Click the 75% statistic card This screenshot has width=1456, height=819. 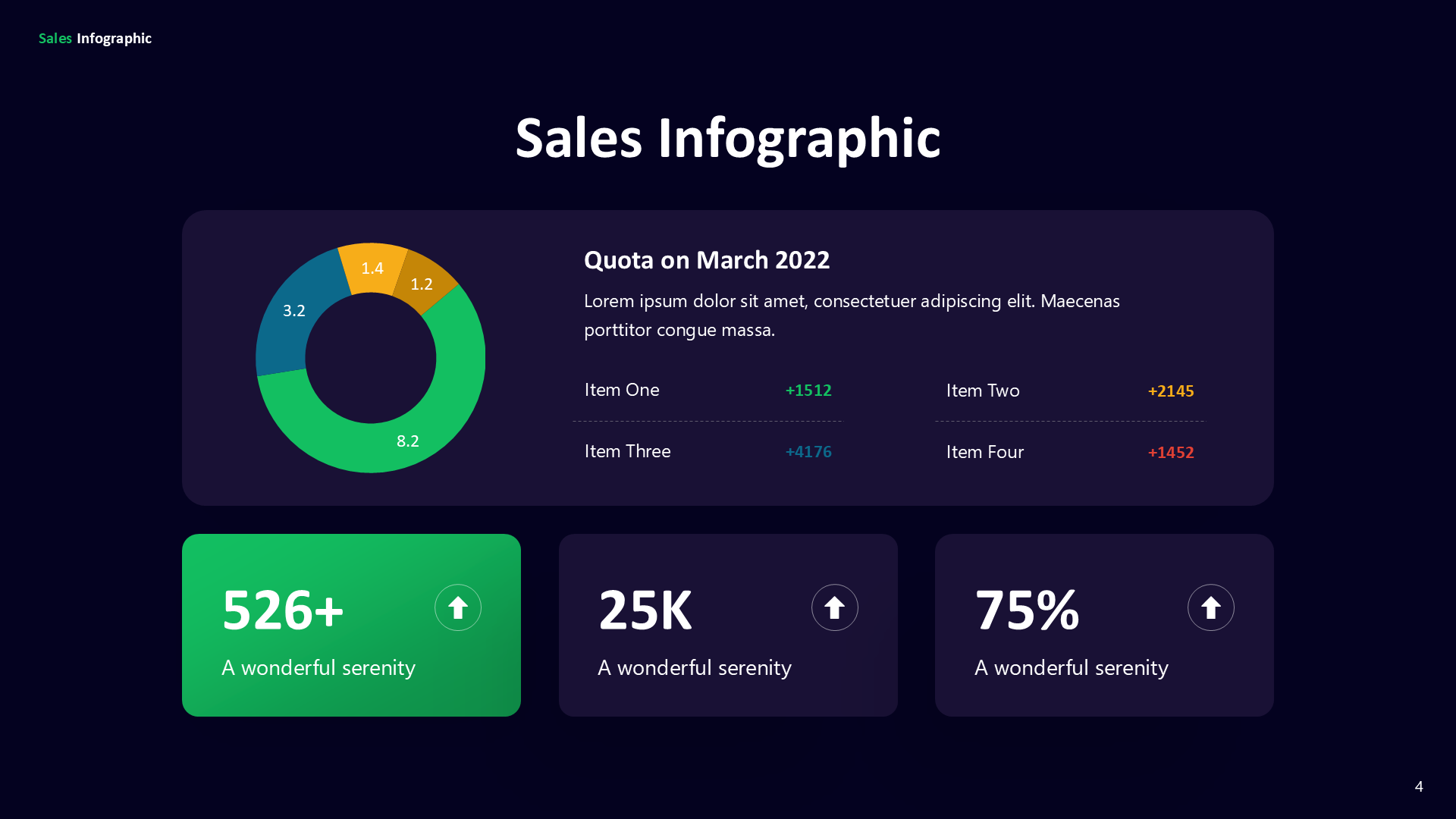(1104, 625)
